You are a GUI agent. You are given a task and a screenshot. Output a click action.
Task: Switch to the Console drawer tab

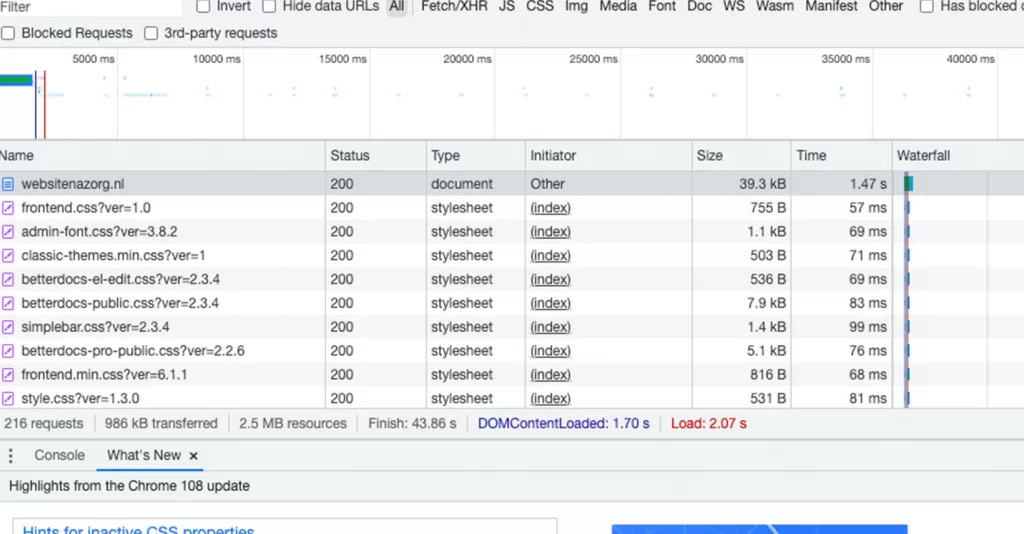59,456
